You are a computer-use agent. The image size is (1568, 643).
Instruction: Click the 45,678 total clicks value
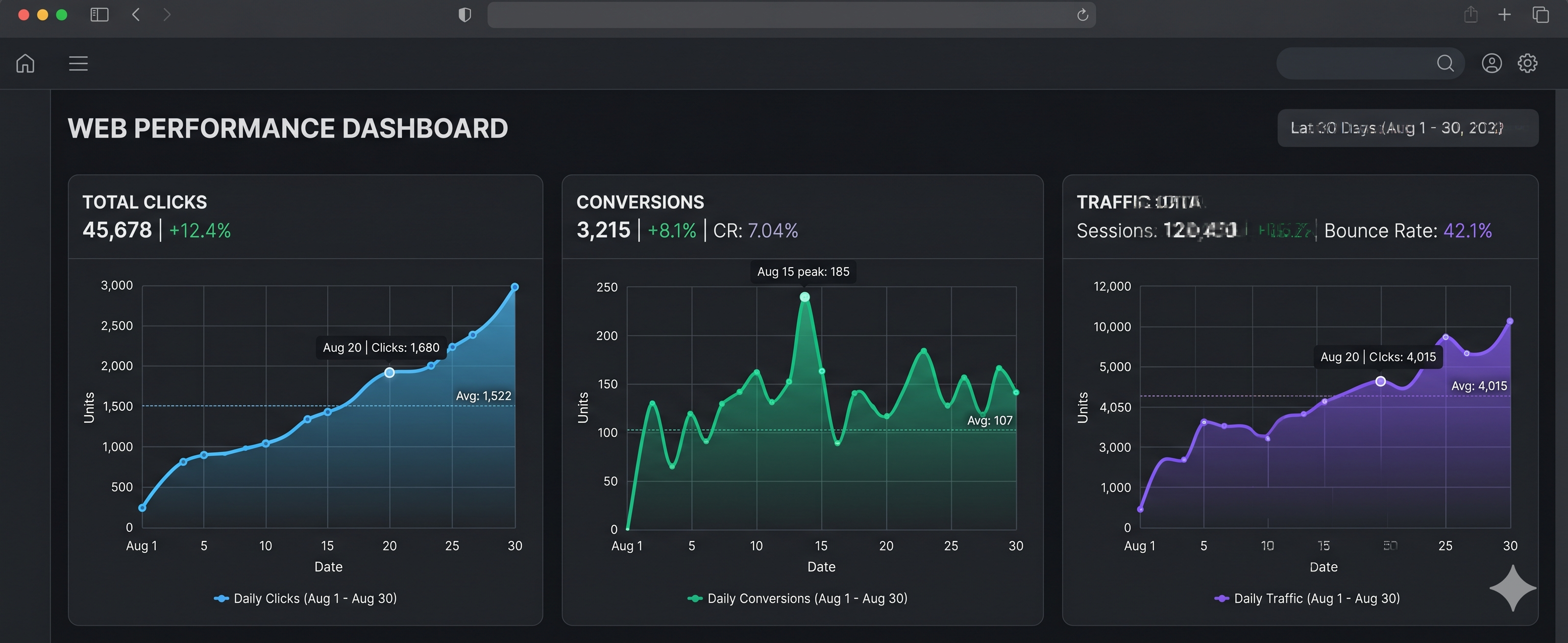pyautogui.click(x=117, y=230)
